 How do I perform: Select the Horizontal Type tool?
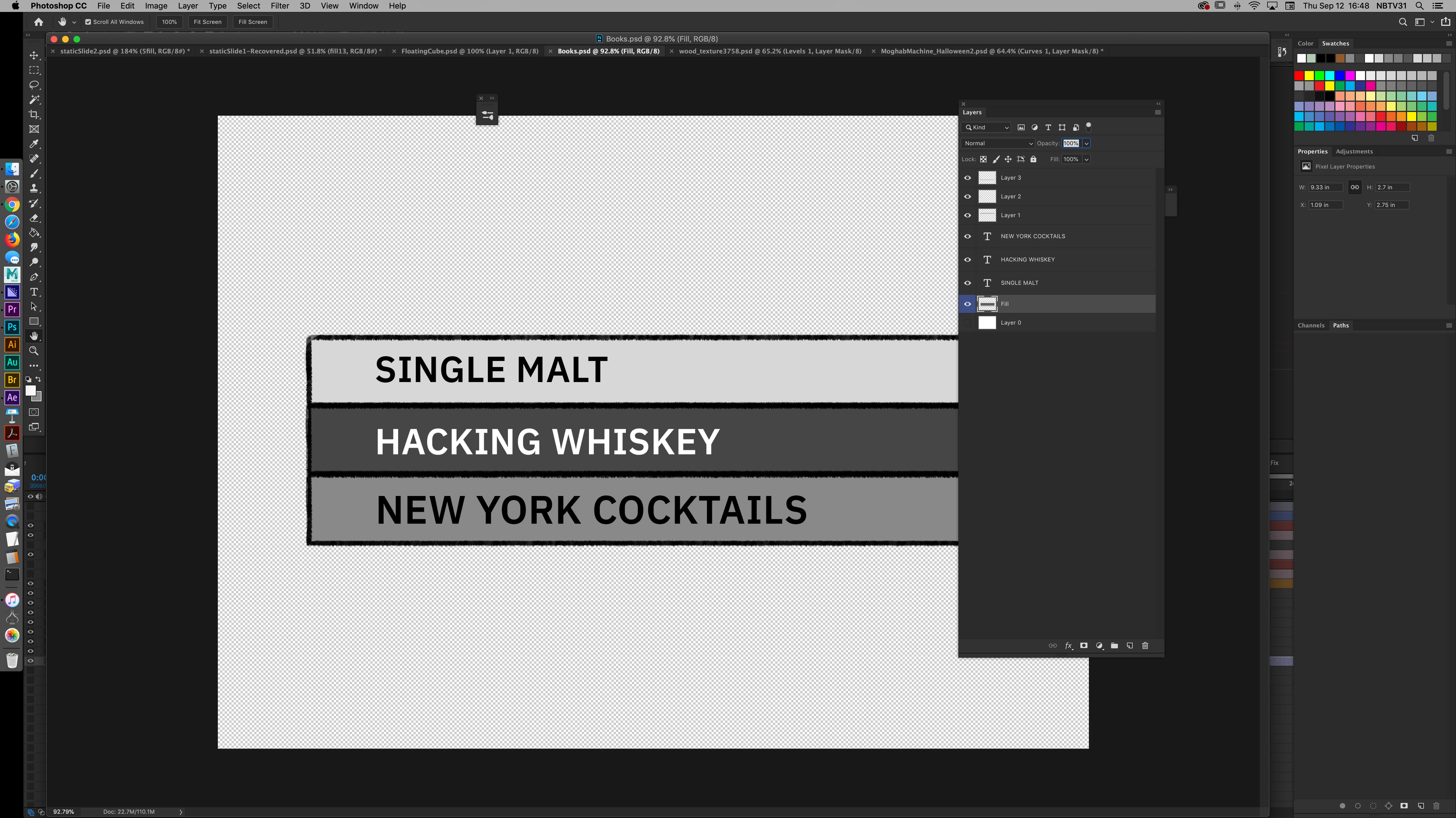[x=34, y=292]
